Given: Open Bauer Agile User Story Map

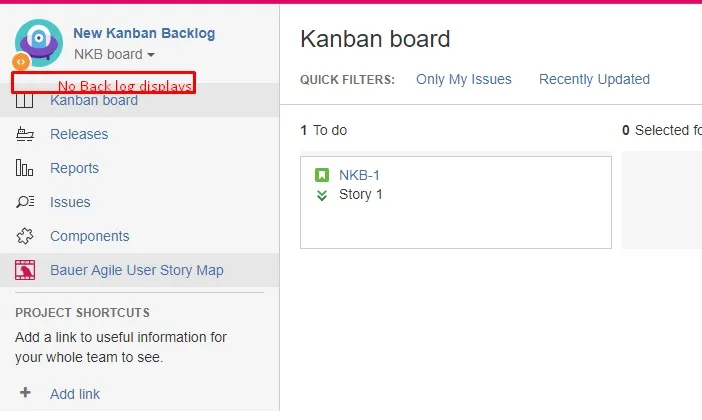Looking at the screenshot, I should coord(137,271).
